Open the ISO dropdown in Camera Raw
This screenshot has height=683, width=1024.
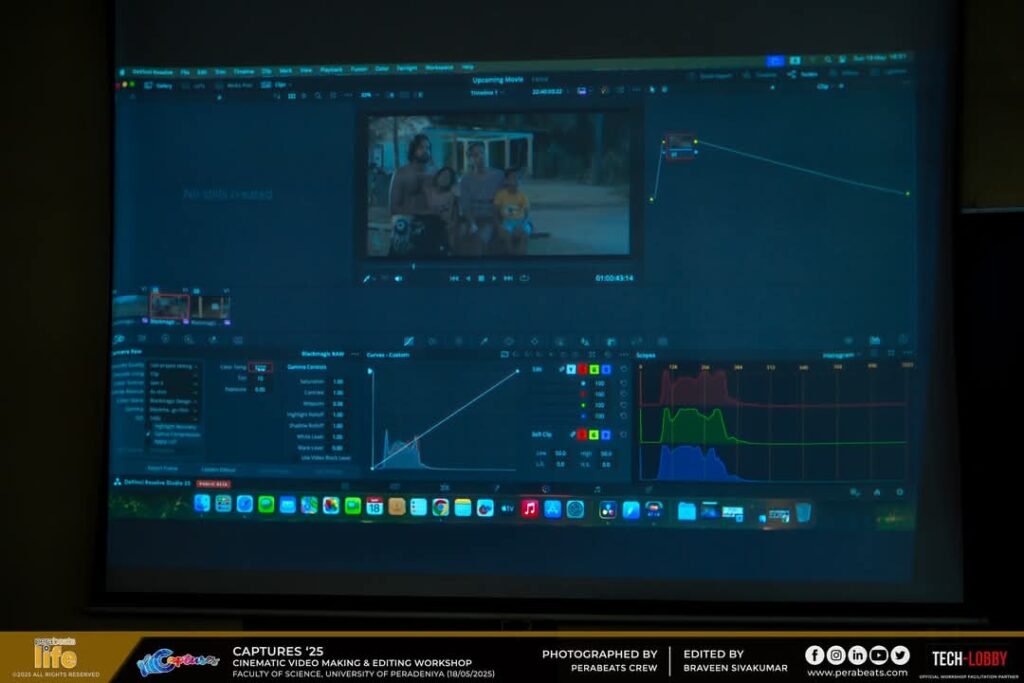tap(174, 418)
